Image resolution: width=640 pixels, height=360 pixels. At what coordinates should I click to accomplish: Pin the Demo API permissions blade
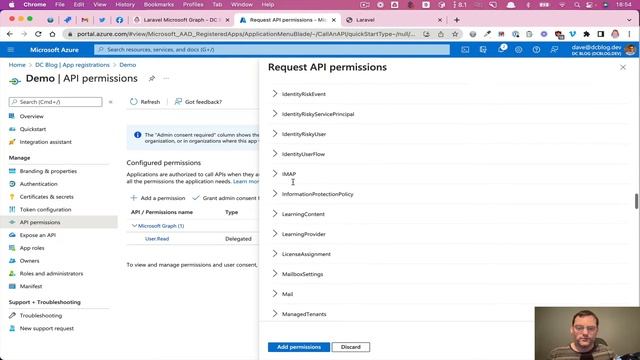(152, 78)
